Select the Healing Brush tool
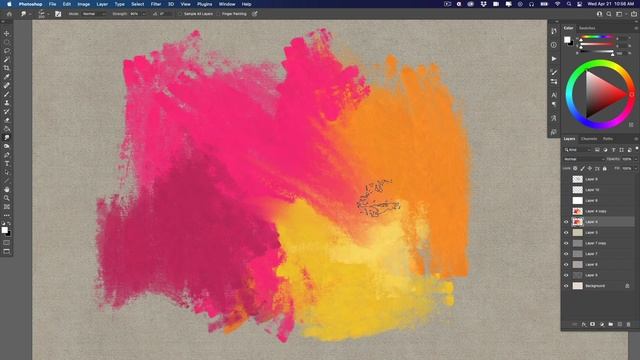 click(7, 85)
